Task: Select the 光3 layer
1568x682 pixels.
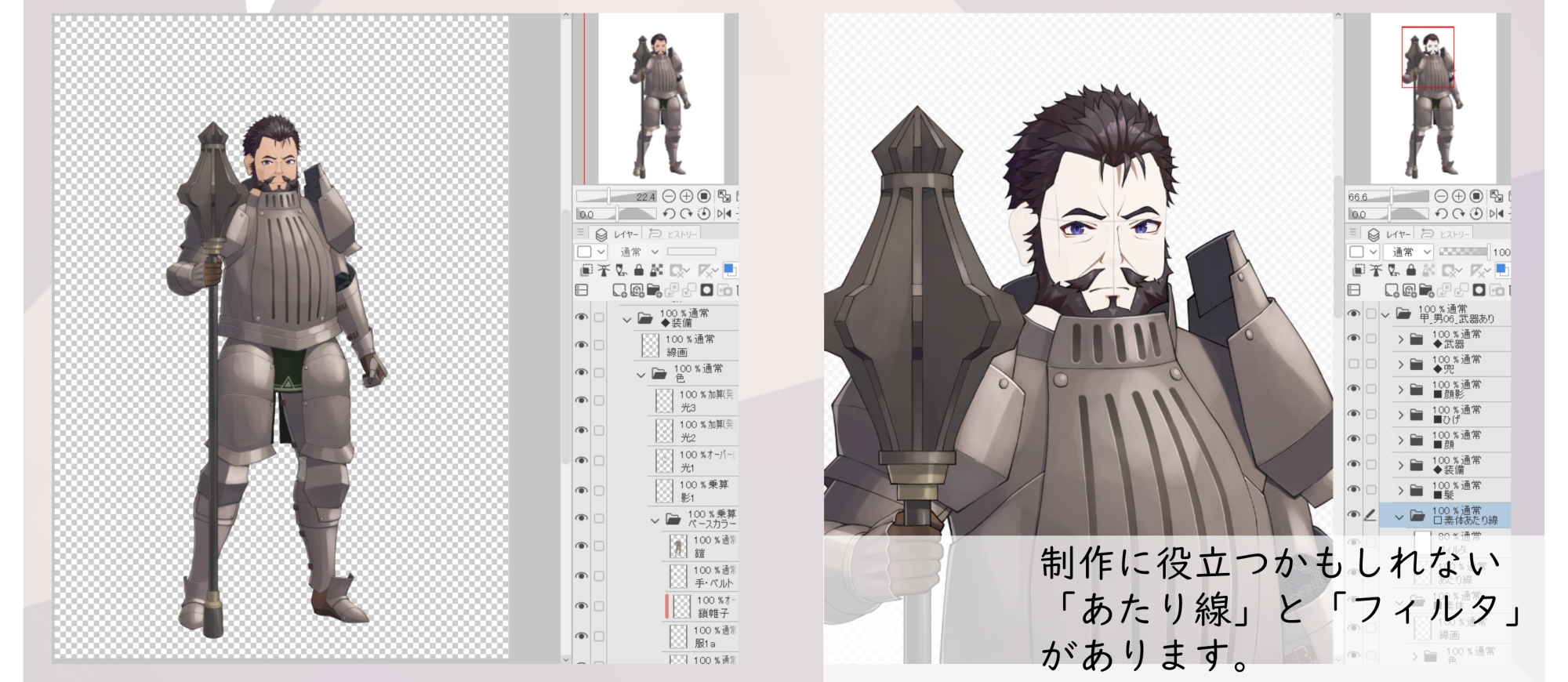Action: coord(698,401)
